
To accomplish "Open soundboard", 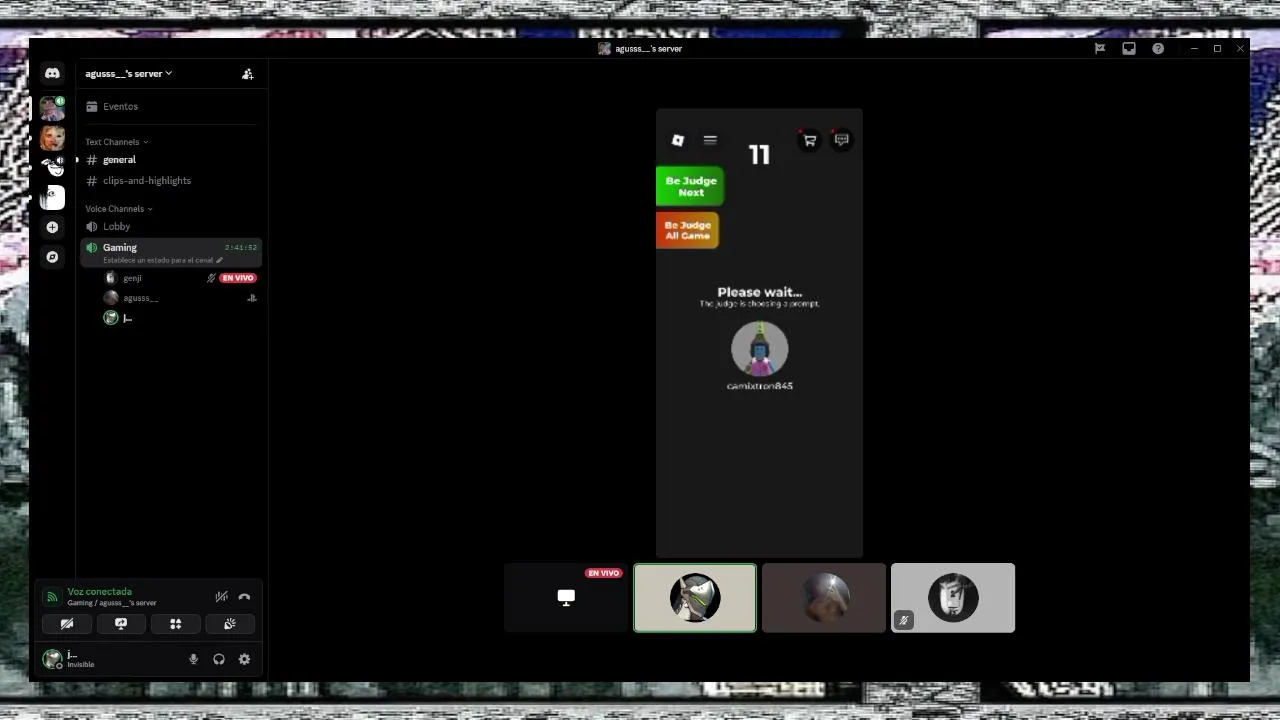I will coord(229,624).
